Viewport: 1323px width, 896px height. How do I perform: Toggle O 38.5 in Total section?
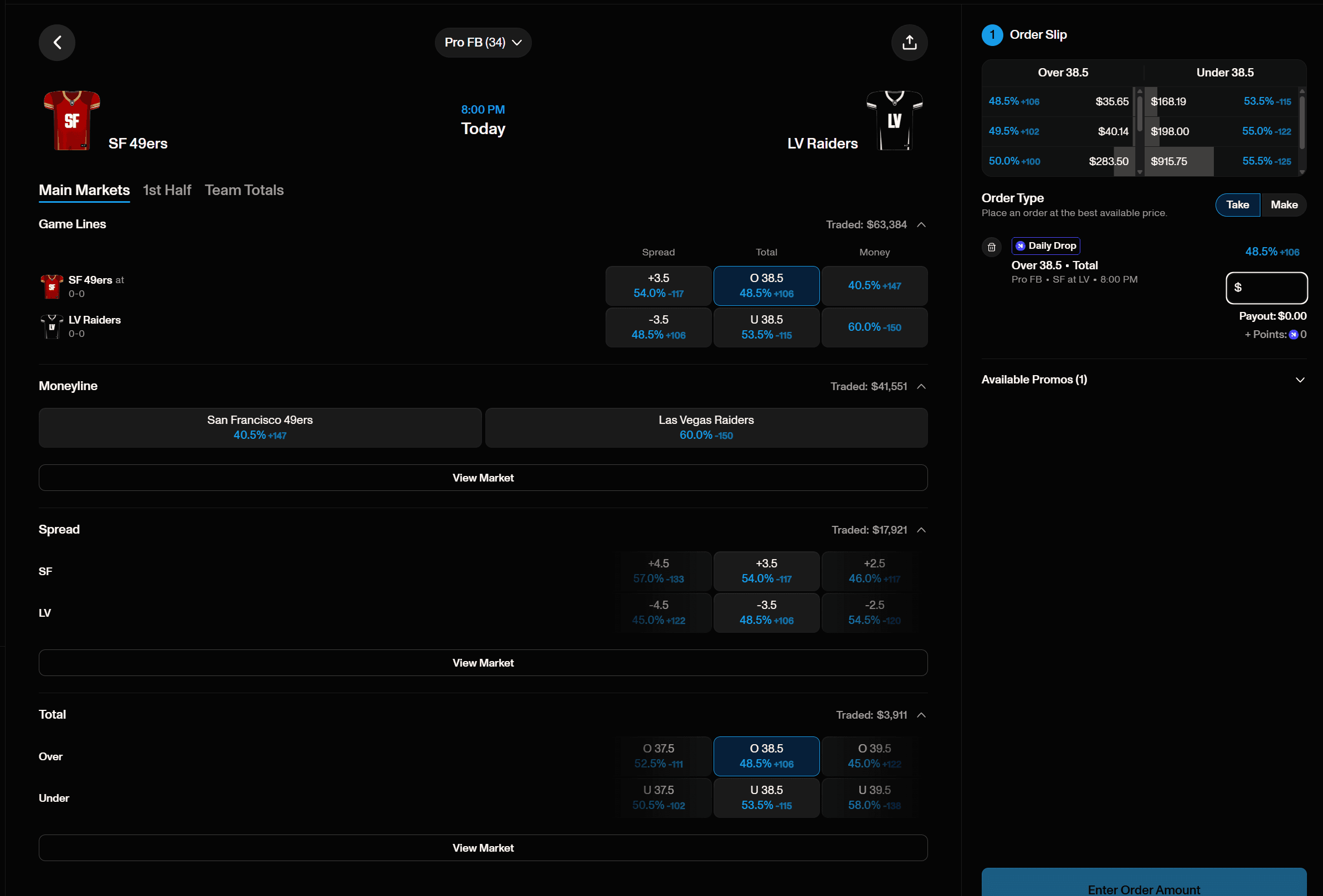767,756
